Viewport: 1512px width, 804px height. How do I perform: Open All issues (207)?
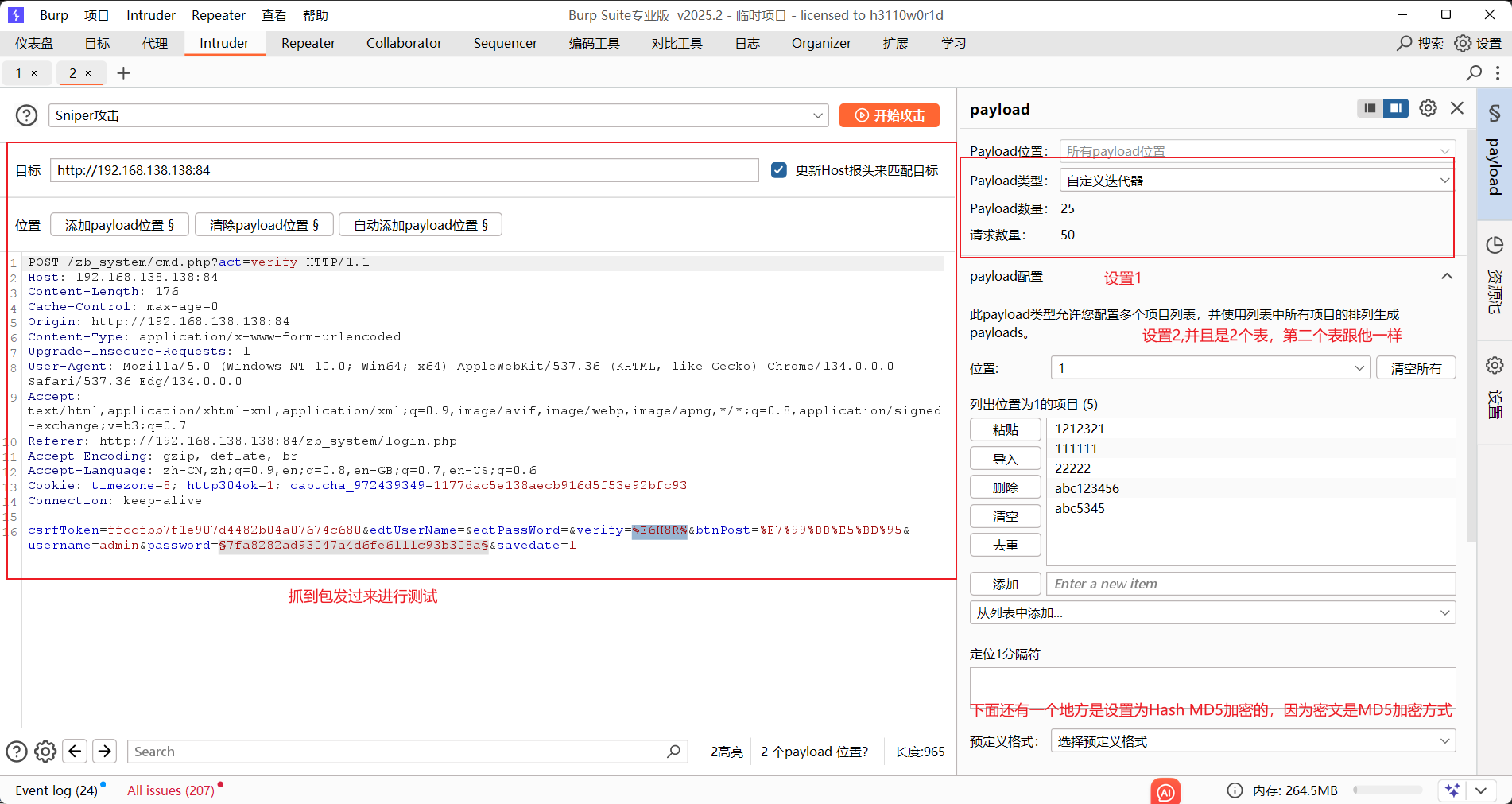(171, 790)
